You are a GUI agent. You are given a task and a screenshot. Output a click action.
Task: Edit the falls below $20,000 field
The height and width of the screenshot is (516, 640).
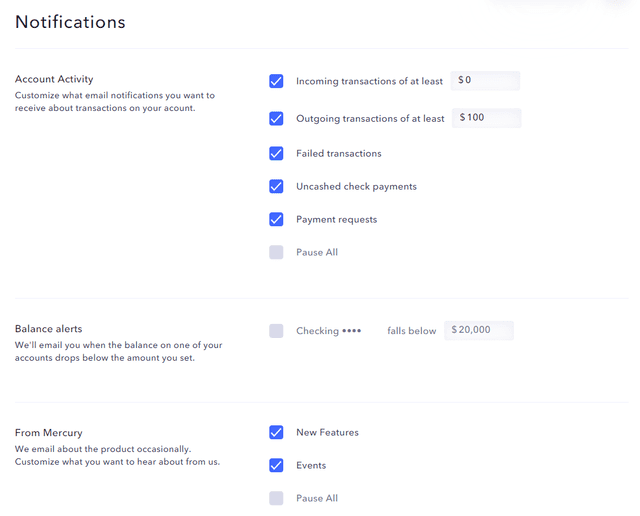click(x=479, y=330)
